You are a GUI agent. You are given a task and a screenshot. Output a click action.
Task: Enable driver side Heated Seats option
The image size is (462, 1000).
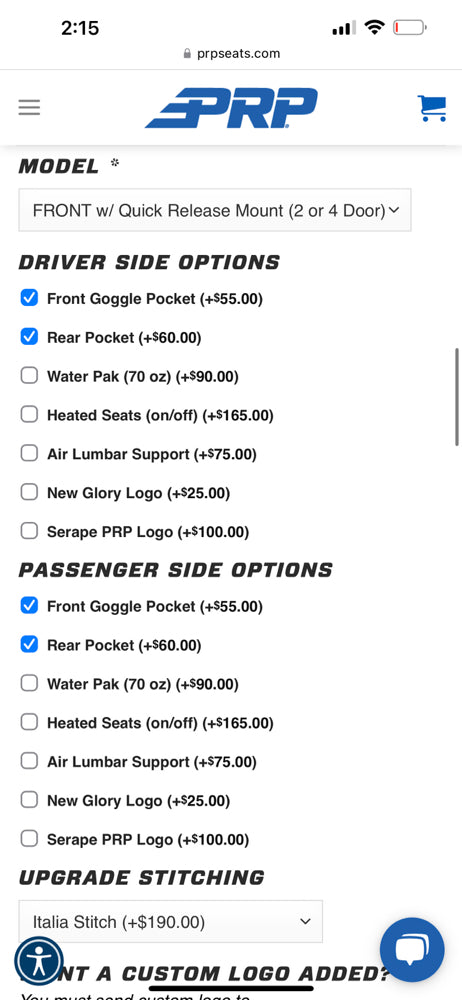(x=29, y=415)
